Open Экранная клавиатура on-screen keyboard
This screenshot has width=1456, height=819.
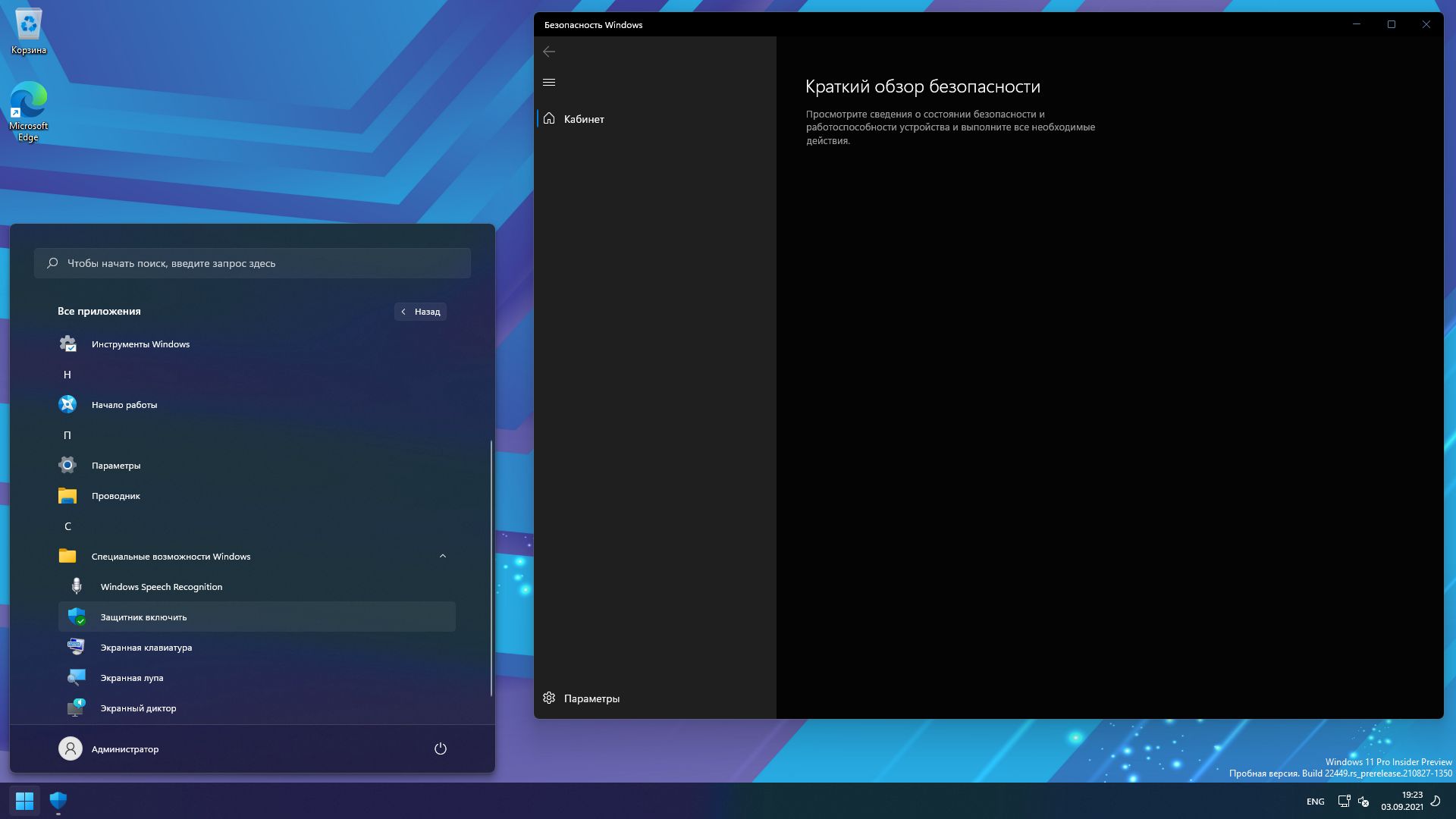coord(146,647)
